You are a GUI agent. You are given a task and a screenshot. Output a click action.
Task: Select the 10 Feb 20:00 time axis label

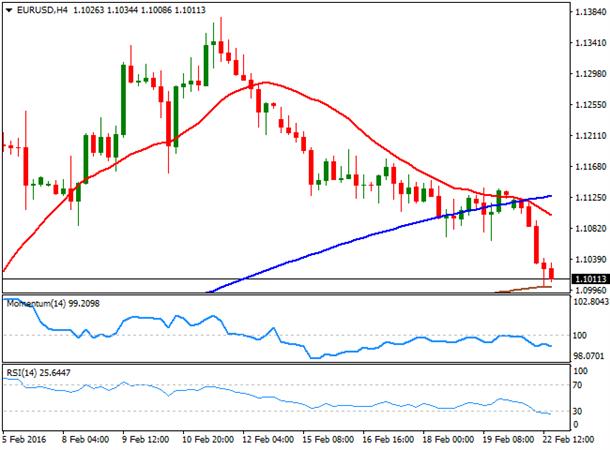208,439
